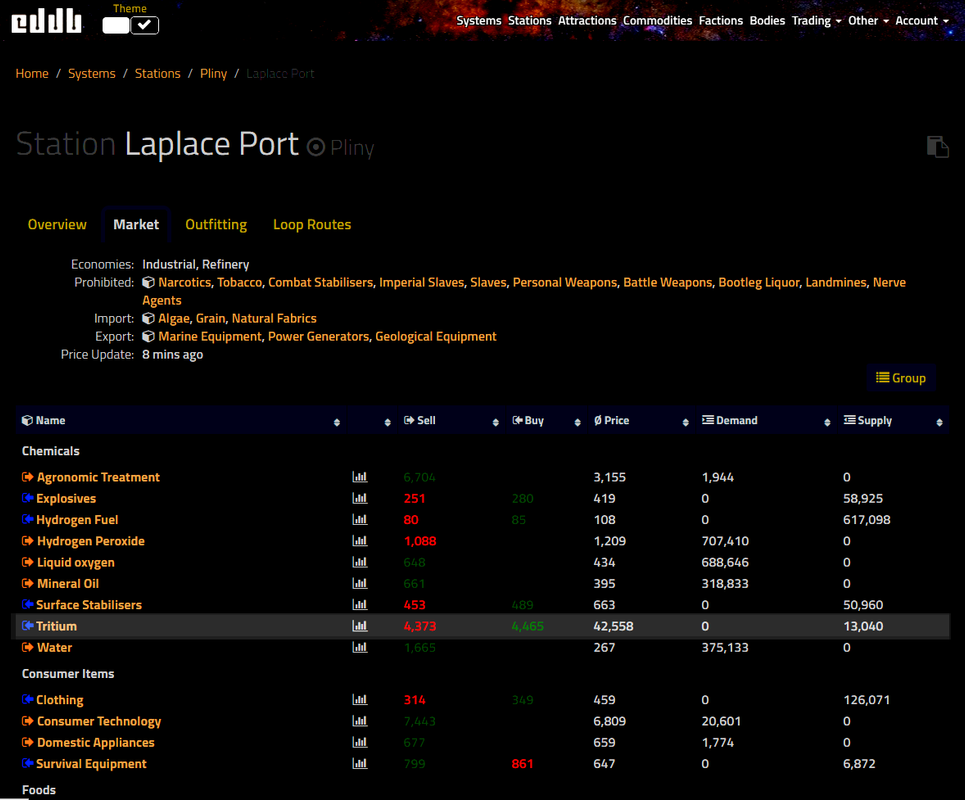
Task: Click the cube icon next to Export list
Action: pyautogui.click(x=148, y=337)
